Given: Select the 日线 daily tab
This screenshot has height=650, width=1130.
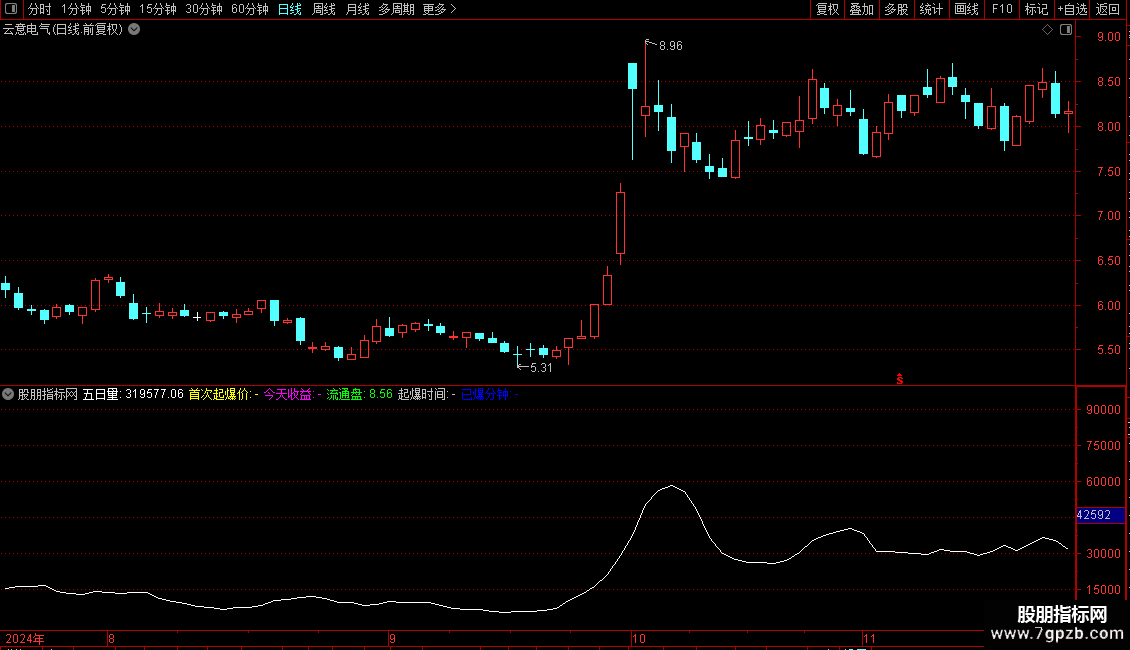Looking at the screenshot, I should (290, 9).
